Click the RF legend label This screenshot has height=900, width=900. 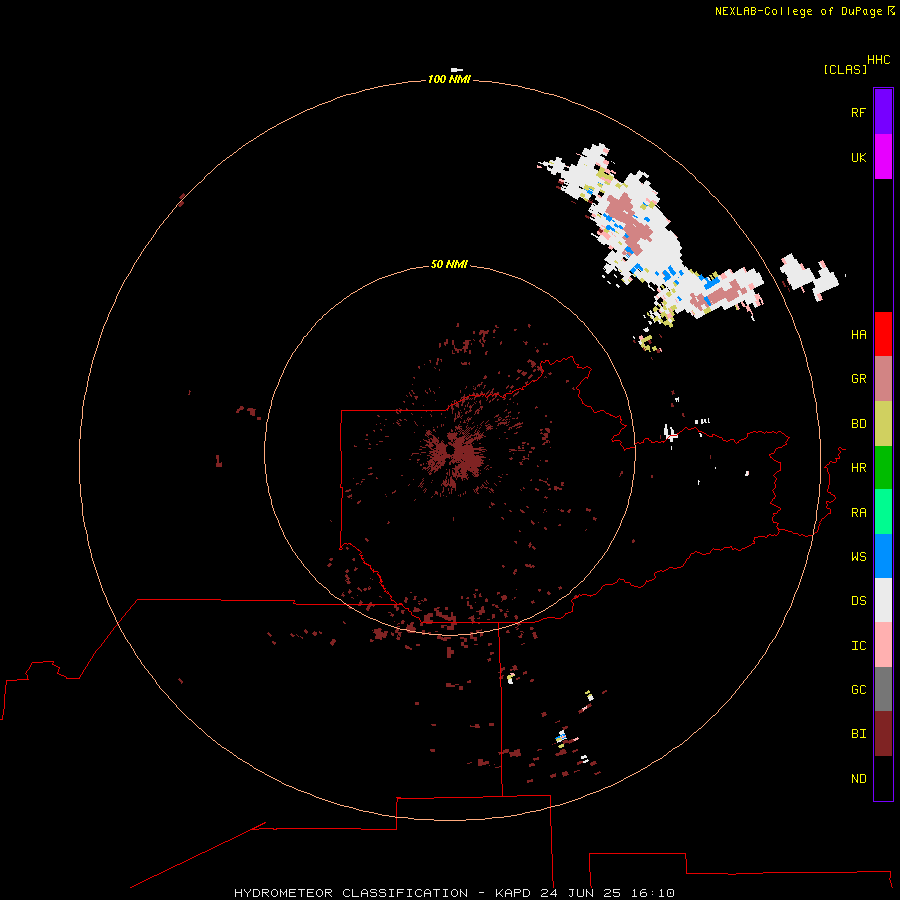[x=858, y=112]
